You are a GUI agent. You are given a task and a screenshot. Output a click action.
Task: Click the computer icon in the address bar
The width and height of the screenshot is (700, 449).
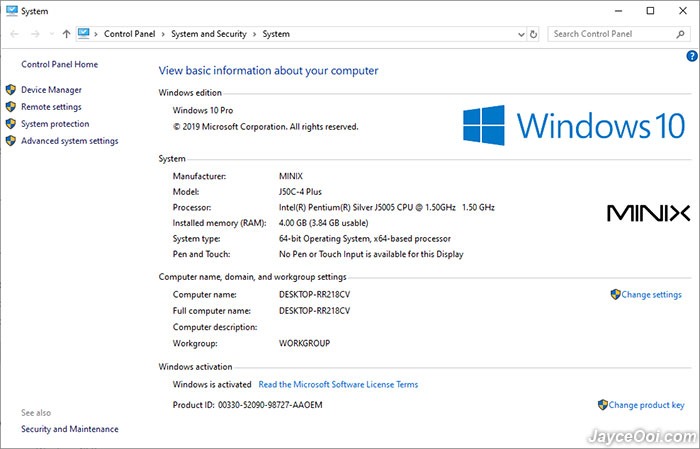pyautogui.click(x=83, y=33)
